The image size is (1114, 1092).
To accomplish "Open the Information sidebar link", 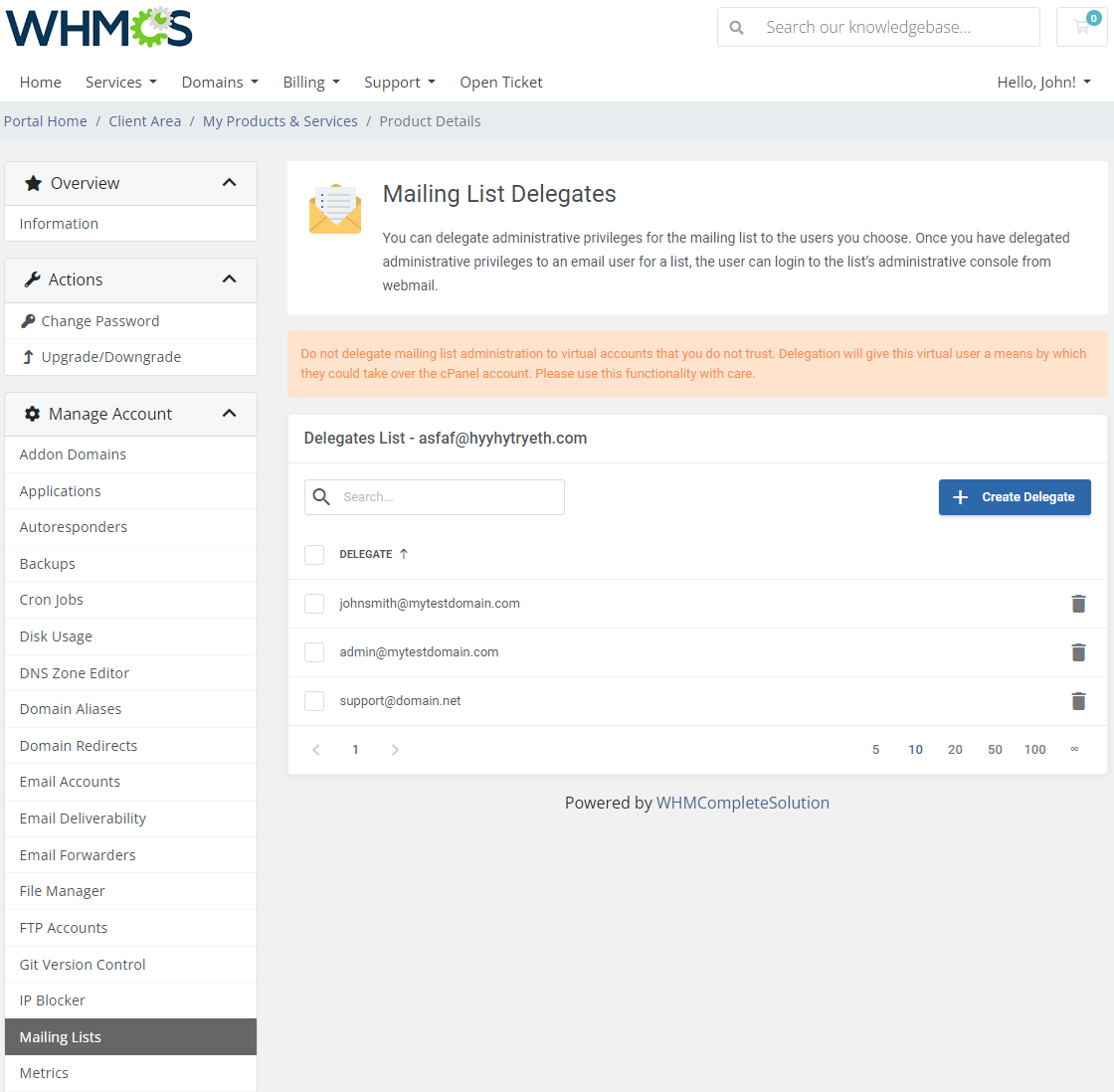I will (130, 224).
